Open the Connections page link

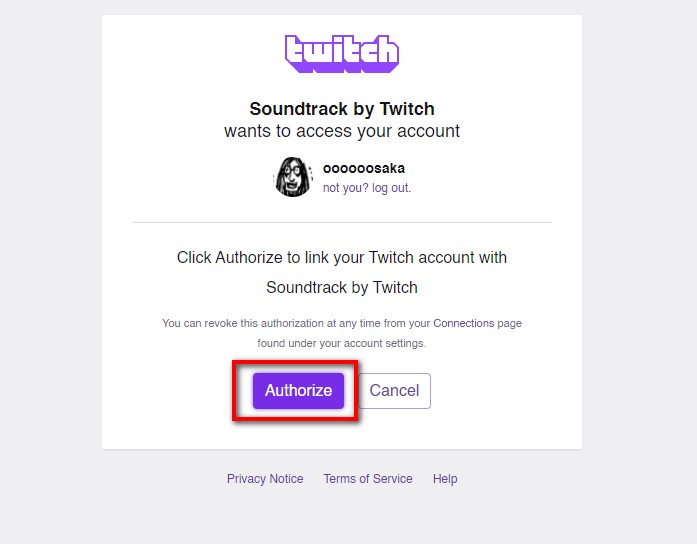pyautogui.click(x=464, y=323)
